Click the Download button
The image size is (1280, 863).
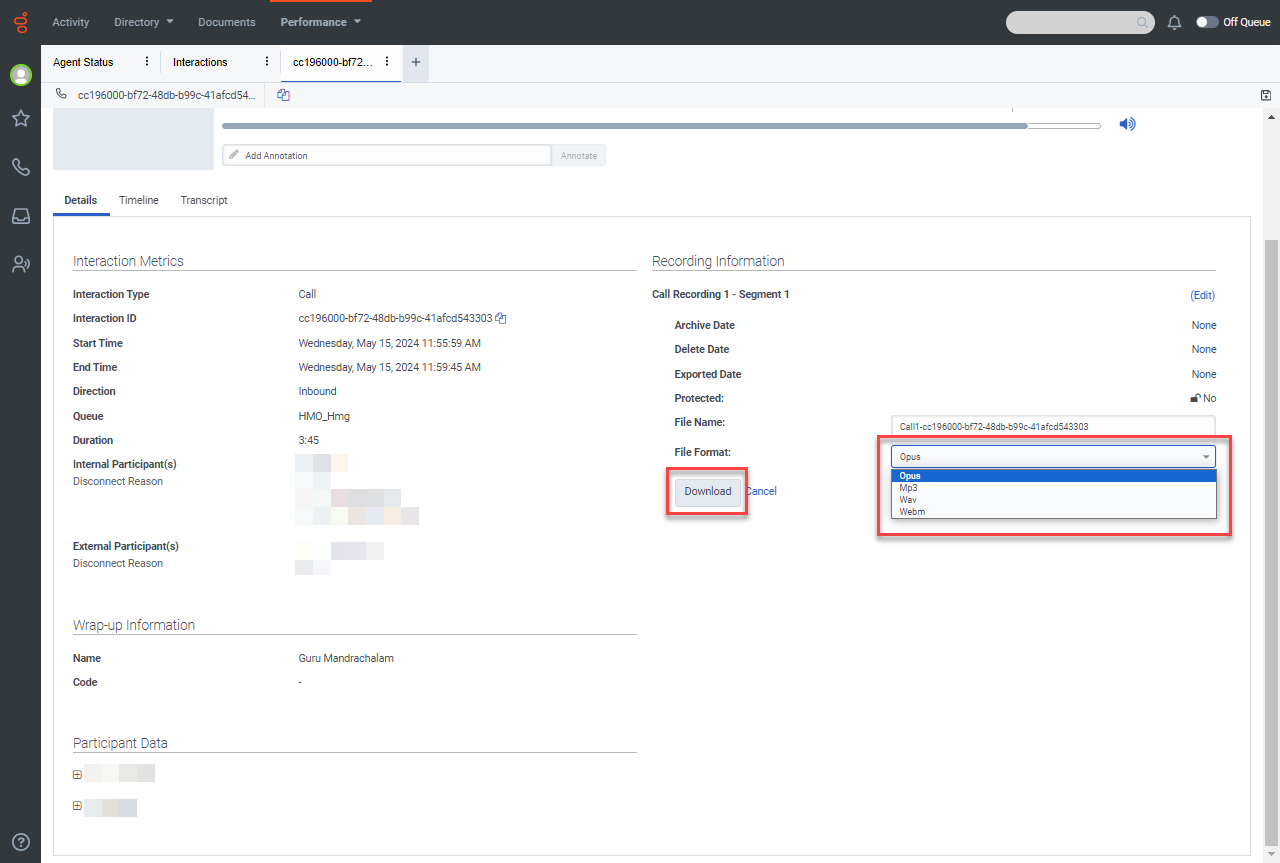point(707,491)
